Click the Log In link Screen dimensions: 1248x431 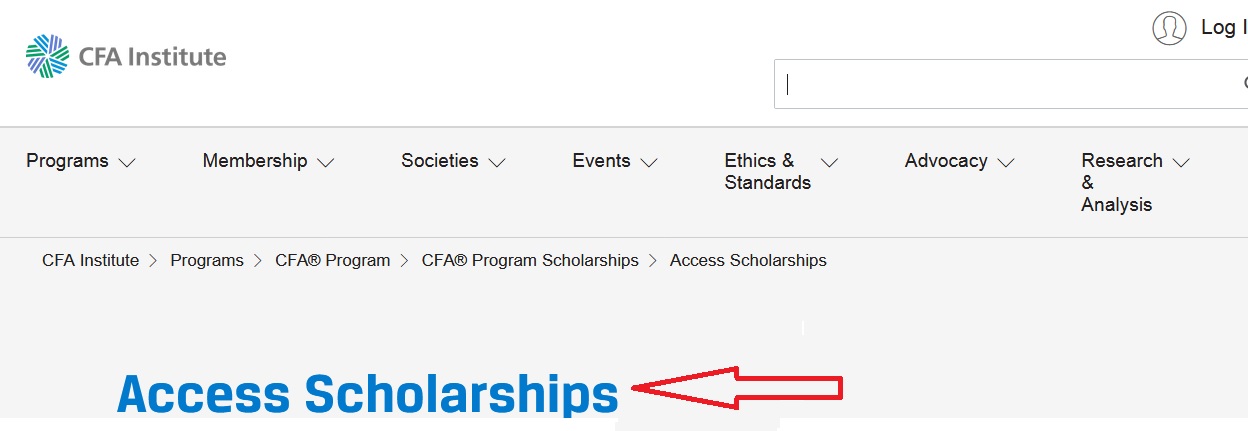point(1222,28)
